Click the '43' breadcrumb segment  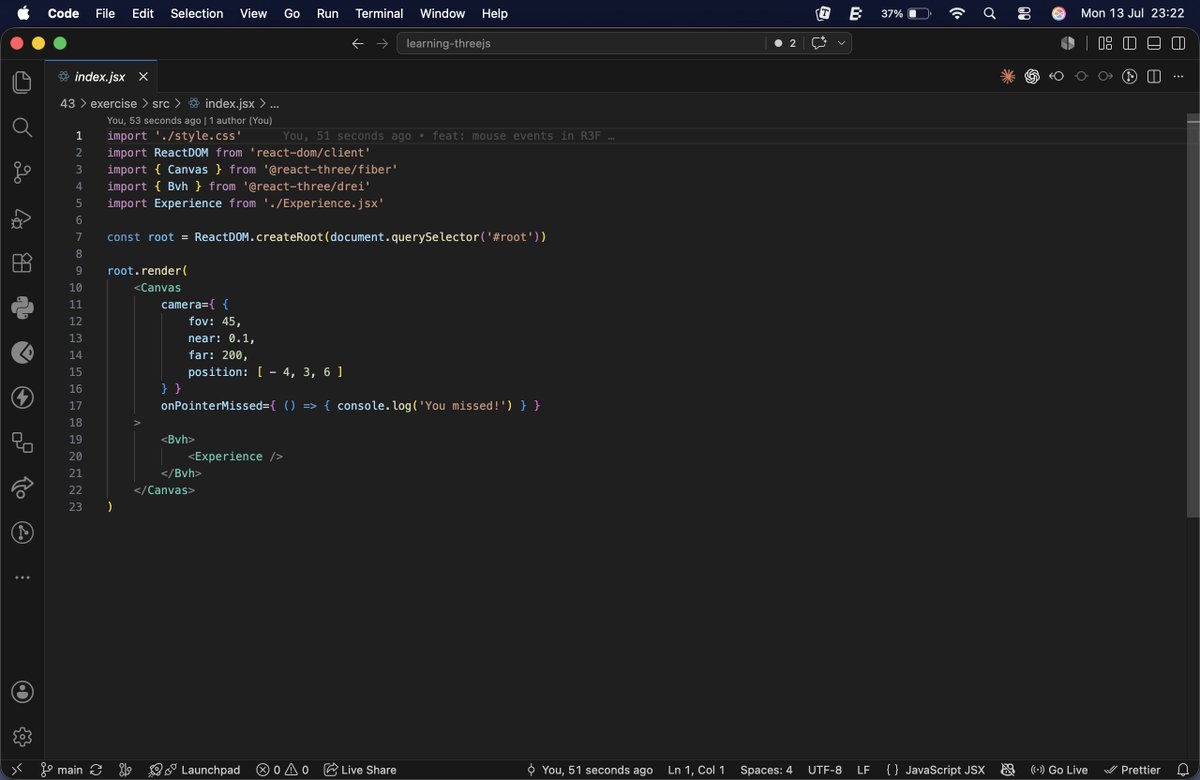67,103
